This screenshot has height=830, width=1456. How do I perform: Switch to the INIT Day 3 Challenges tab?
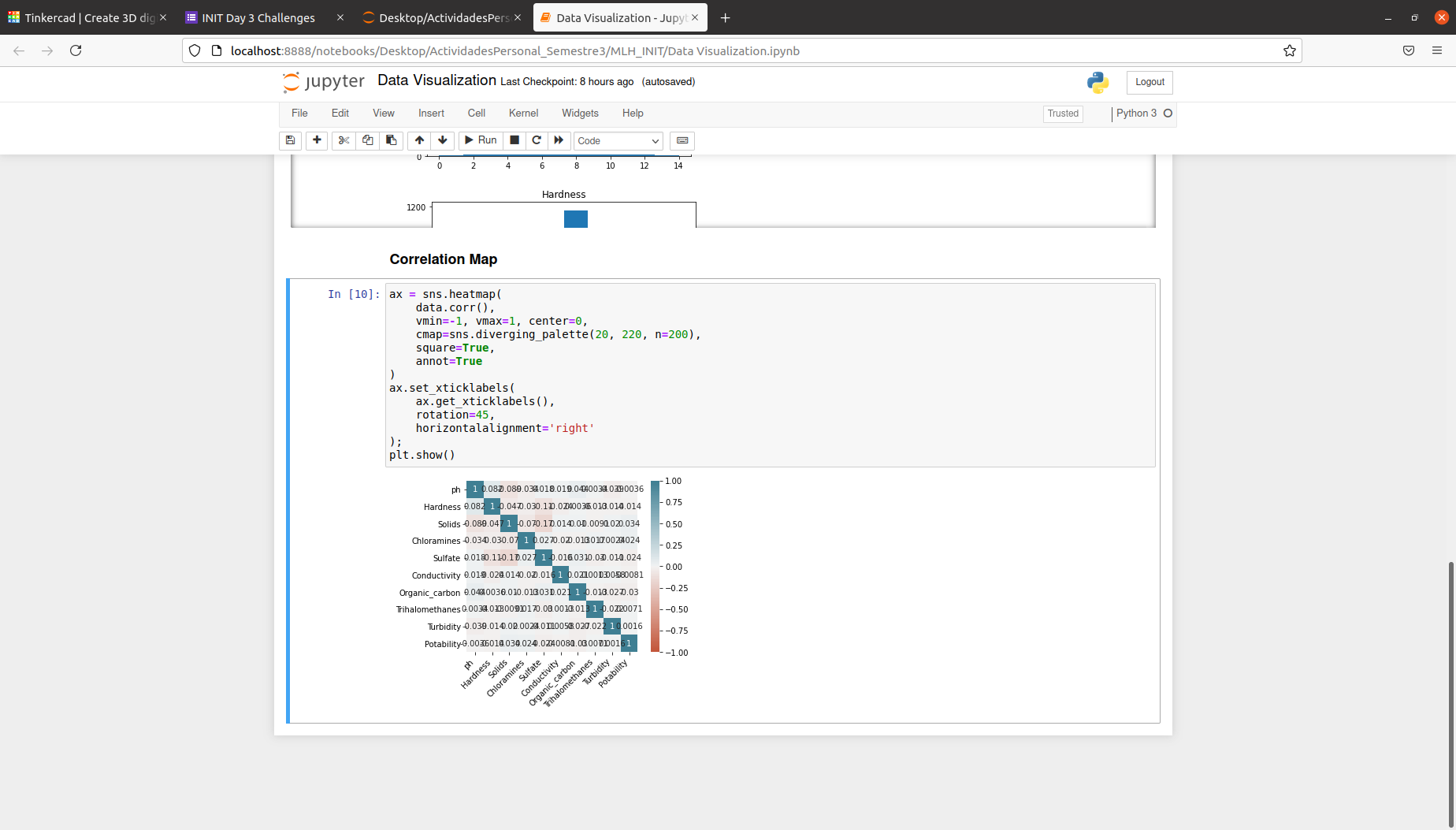[x=258, y=17]
